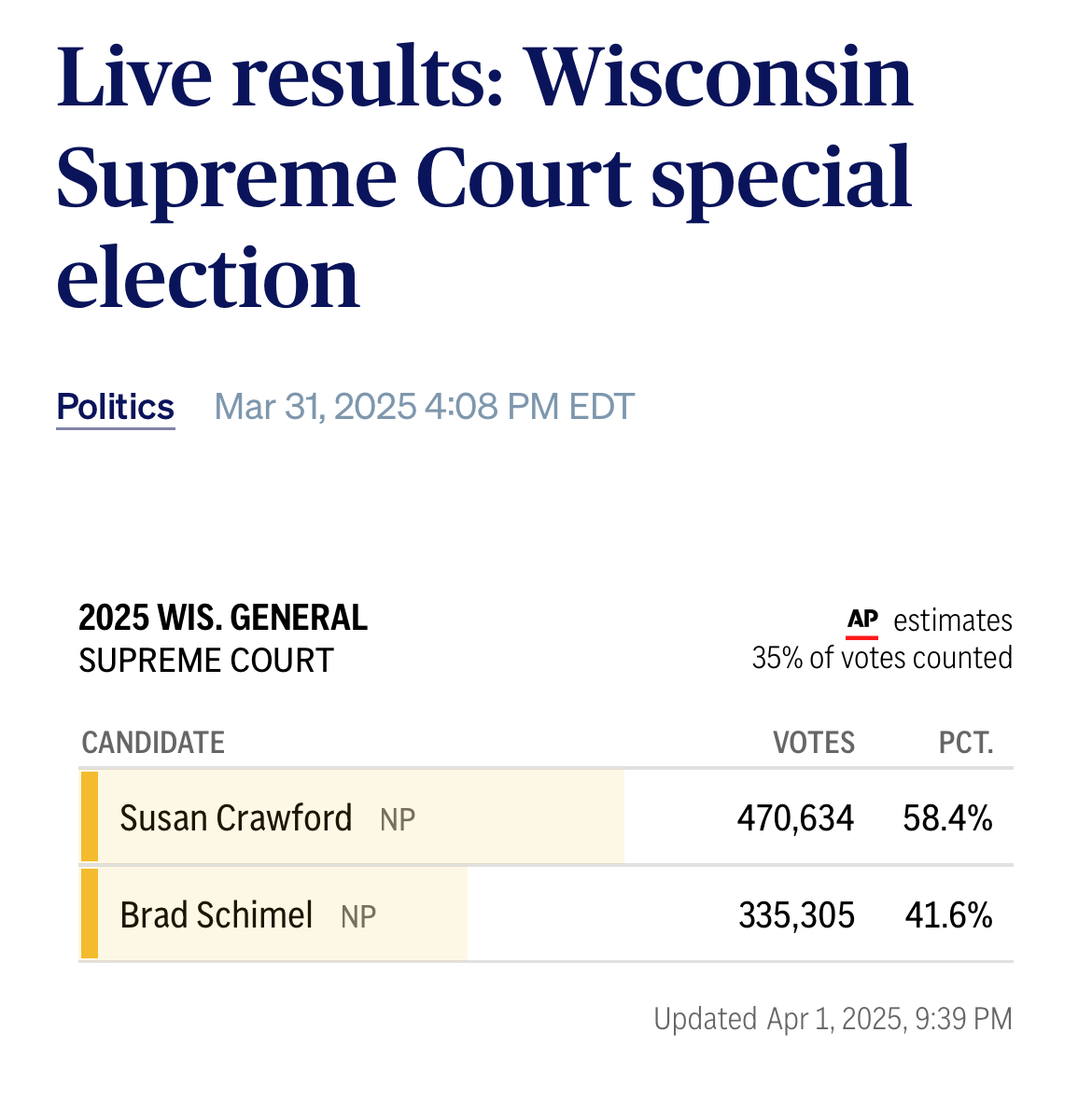This screenshot has height=1116, width=1092.
Task: Click the Mar 31, 2025 publish timestamp
Action: pyautogui.click(x=425, y=408)
